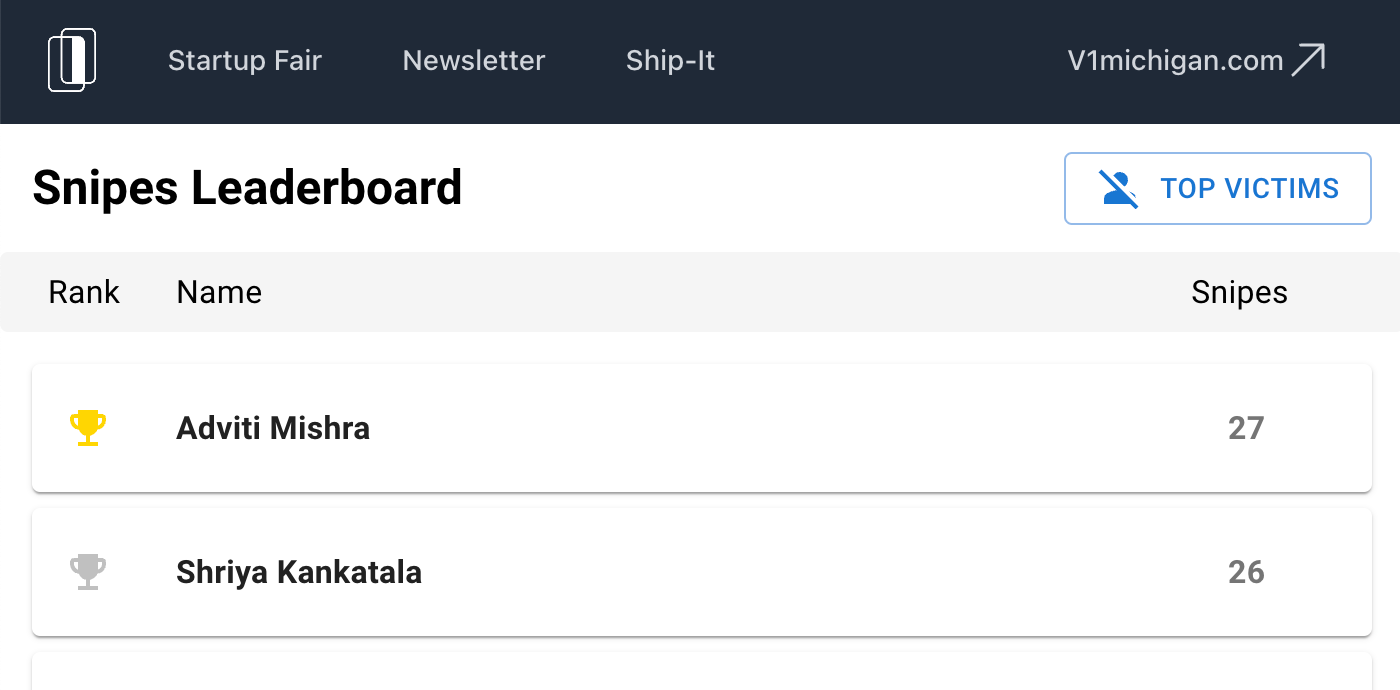Image resolution: width=1400 pixels, height=690 pixels.
Task: Open the Startup Fair page
Action: point(245,61)
